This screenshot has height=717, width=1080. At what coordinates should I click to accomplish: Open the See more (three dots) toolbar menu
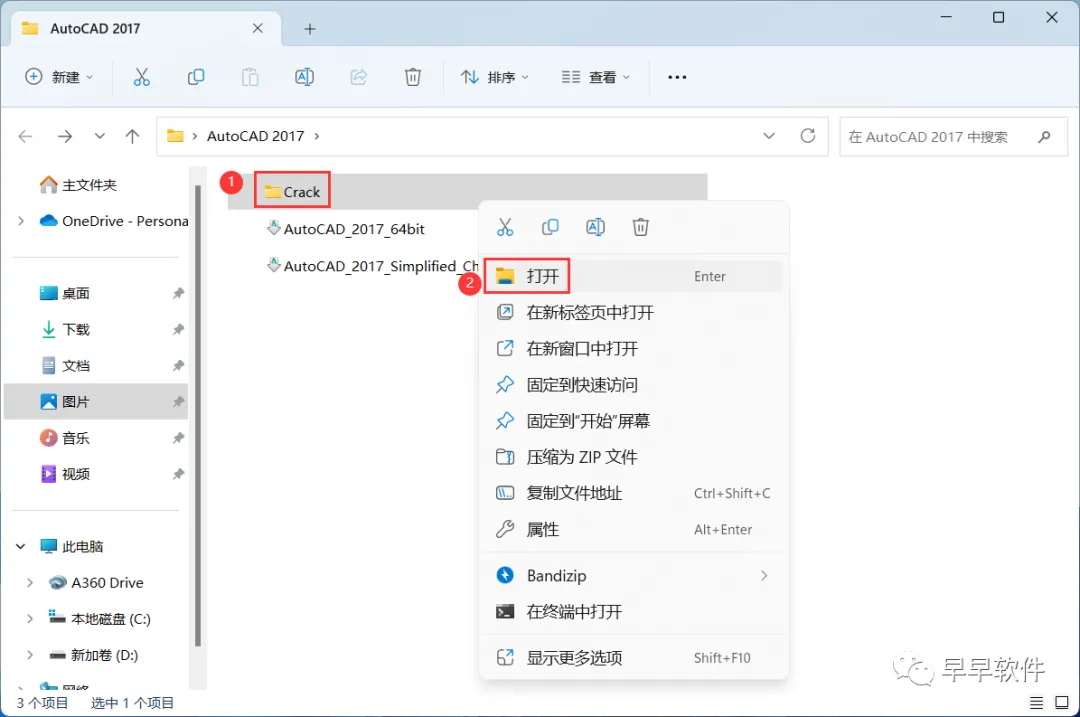[677, 77]
